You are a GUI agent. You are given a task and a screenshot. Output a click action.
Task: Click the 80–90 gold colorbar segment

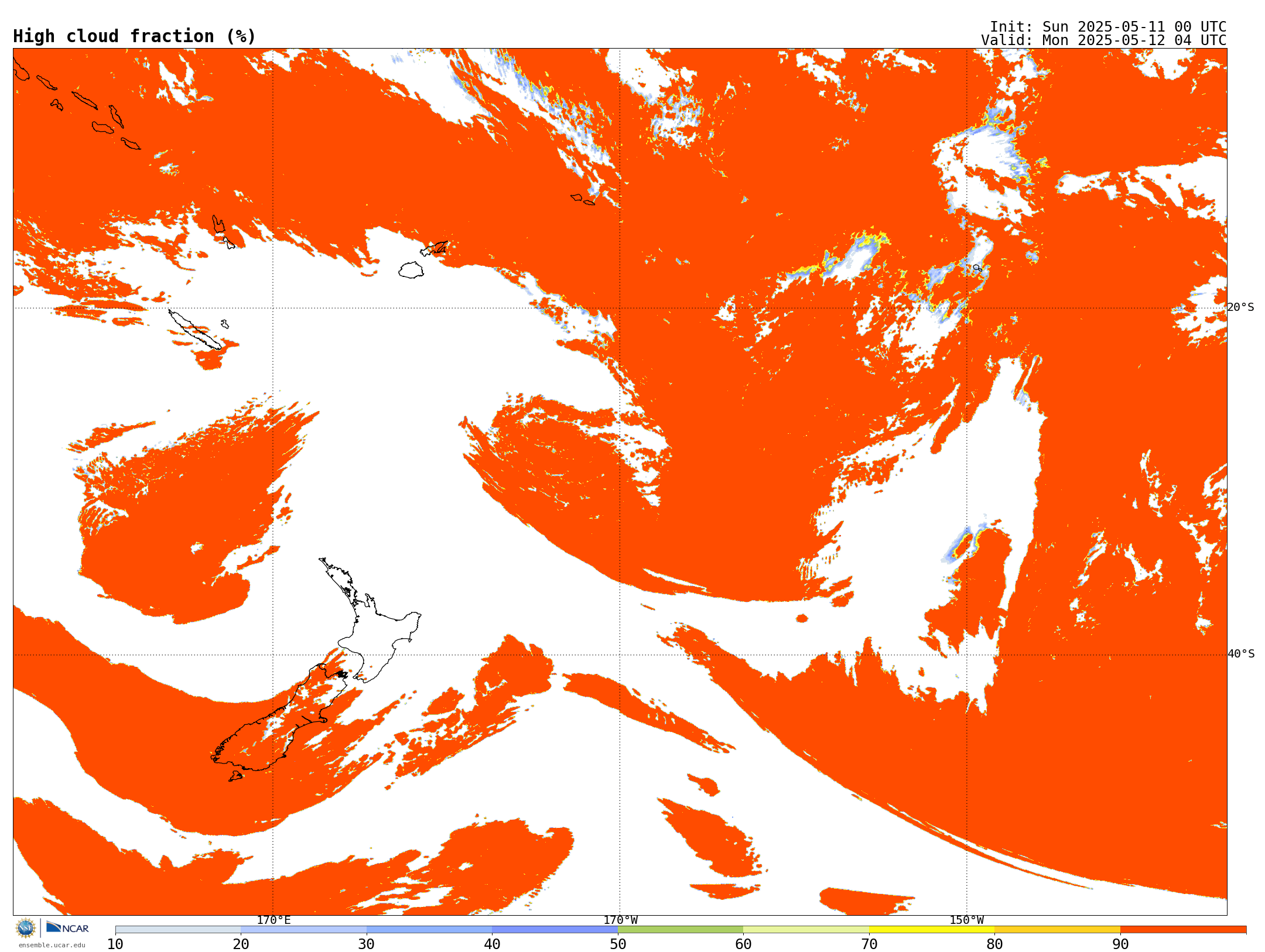1058,930
